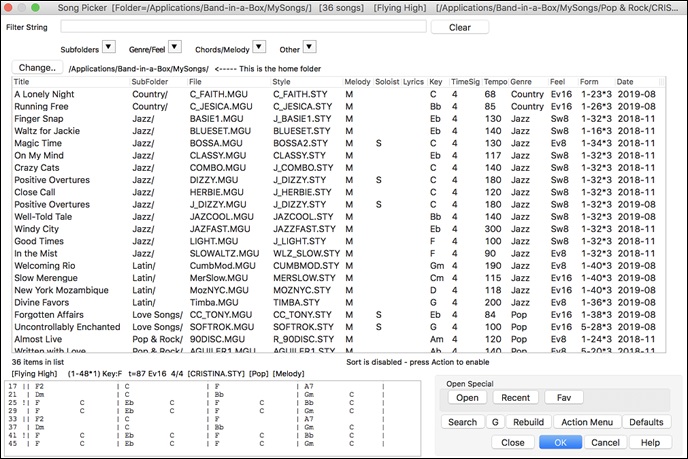The image size is (688, 459).
Task: Rebuild the song list
Action: [x=528, y=422]
